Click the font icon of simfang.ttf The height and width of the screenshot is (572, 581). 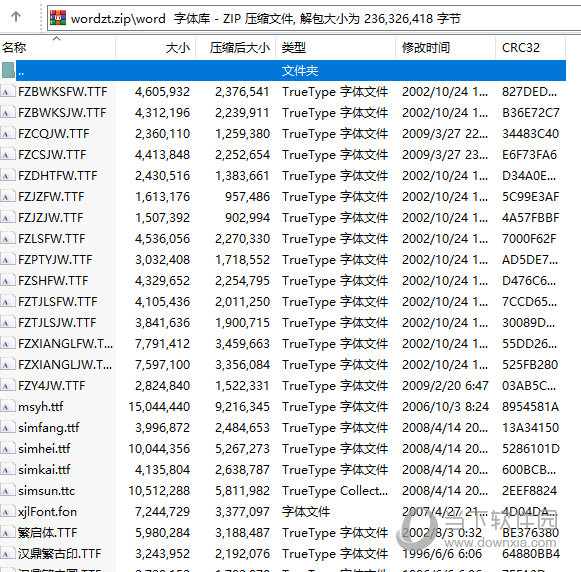pos(7,428)
